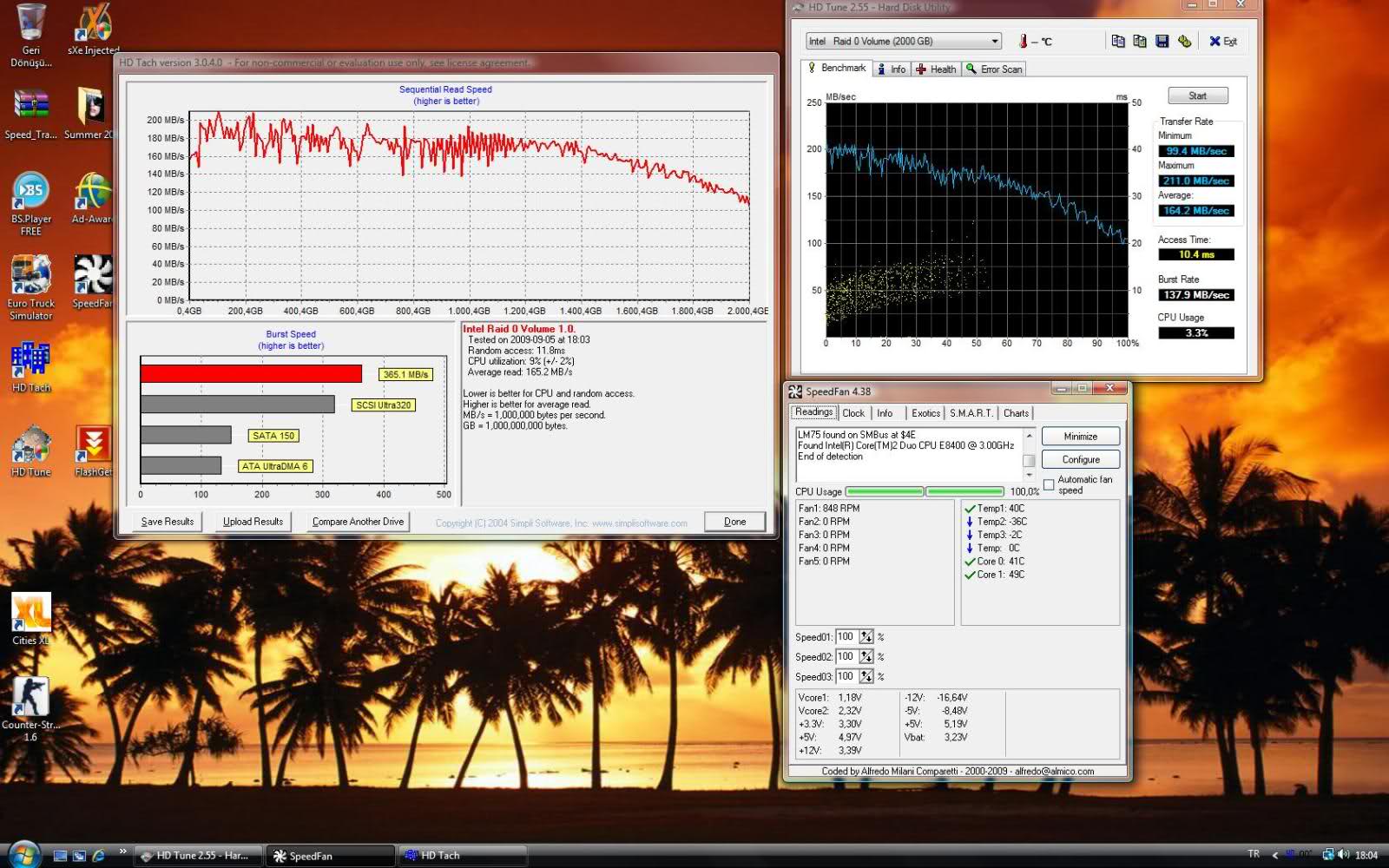Switch to the Clock tab in SpeedFan
This screenshot has width=1389, height=868.
point(853,413)
